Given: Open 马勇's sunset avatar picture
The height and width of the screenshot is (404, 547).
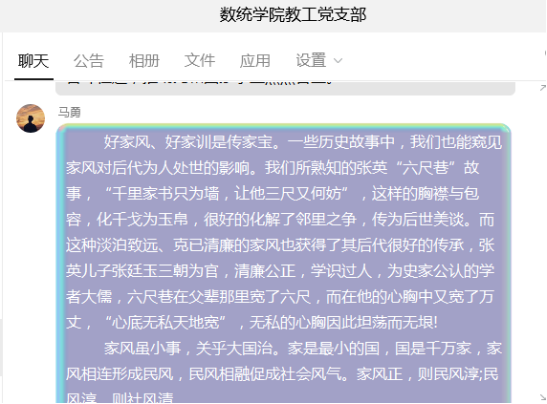Looking at the screenshot, I should 31,118.
